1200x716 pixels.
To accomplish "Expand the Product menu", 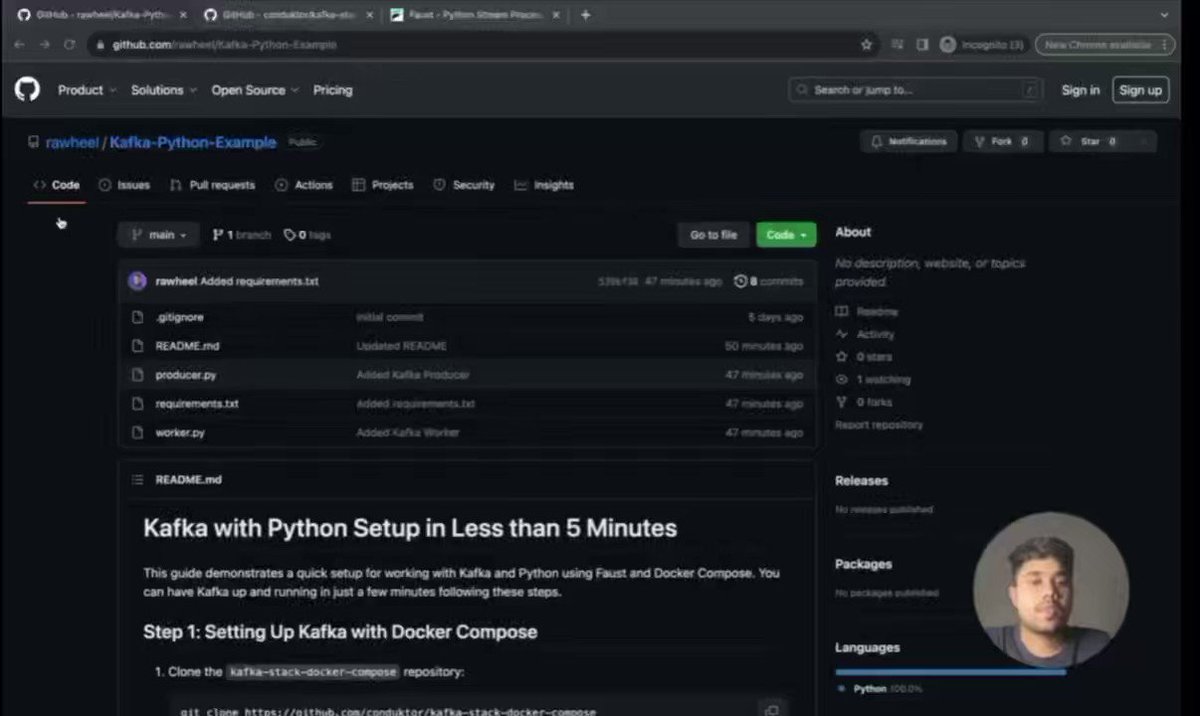I will [87, 90].
